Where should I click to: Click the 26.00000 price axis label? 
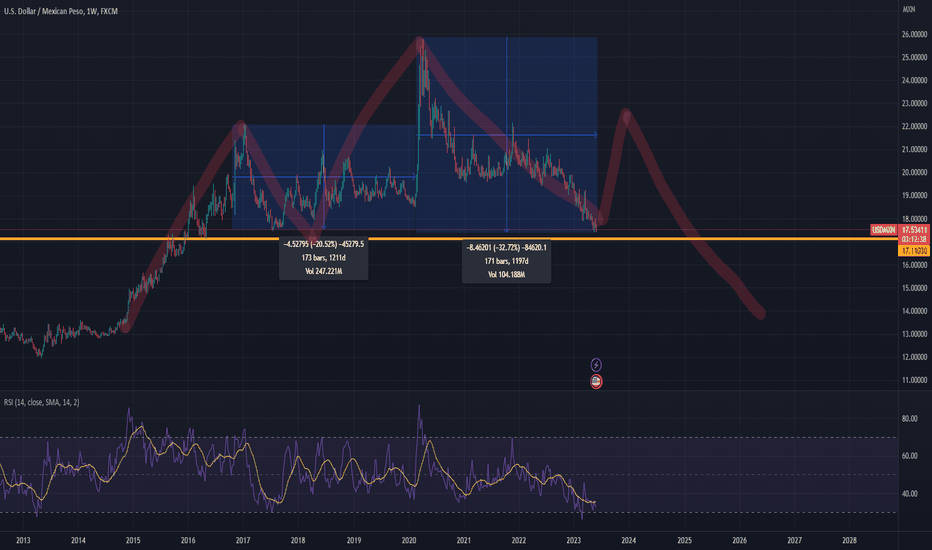(x=914, y=34)
